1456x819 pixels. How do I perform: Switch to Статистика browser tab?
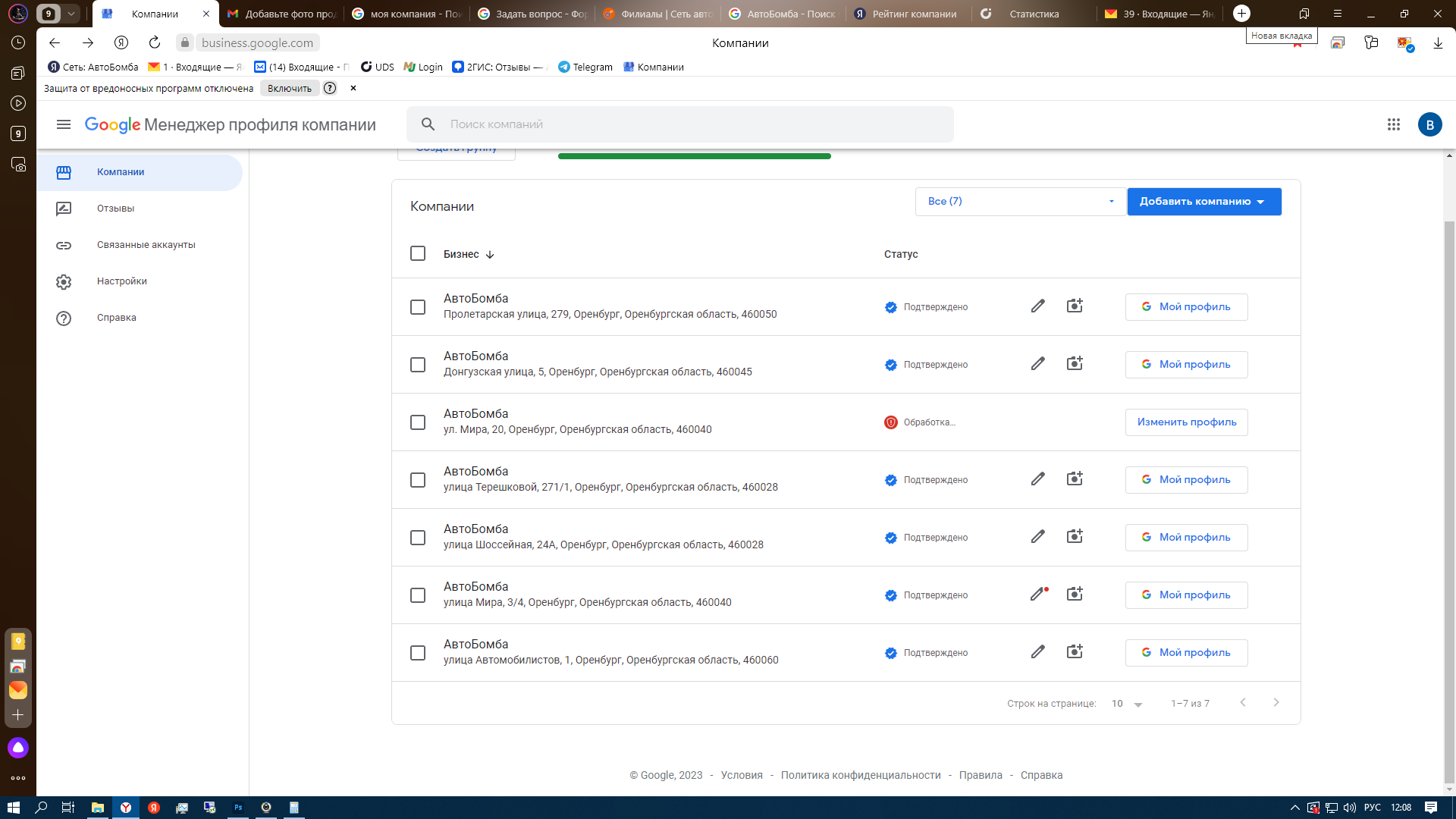click(1034, 14)
